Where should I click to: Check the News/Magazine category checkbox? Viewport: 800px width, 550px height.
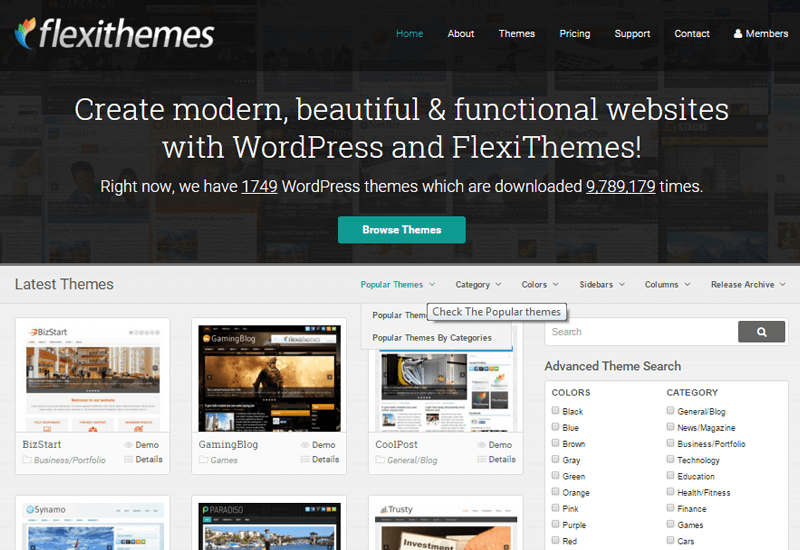pyautogui.click(x=670, y=427)
